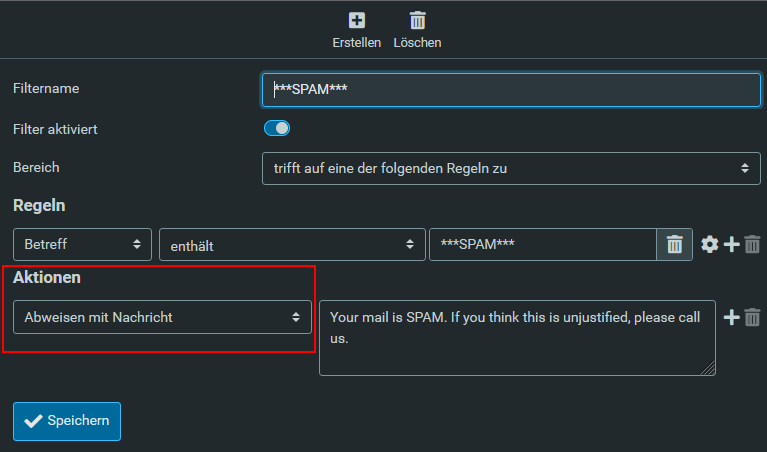This screenshot has height=452, width=767.
Task: Open the Abweisen mit Nachricht action dropdown
Action: [x=162, y=317]
